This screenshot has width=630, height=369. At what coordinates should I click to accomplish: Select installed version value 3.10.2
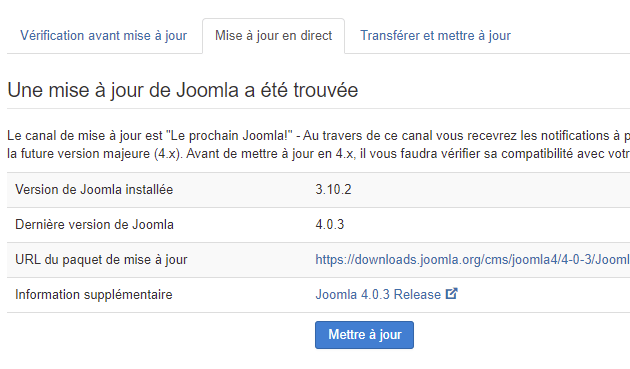tap(333, 190)
